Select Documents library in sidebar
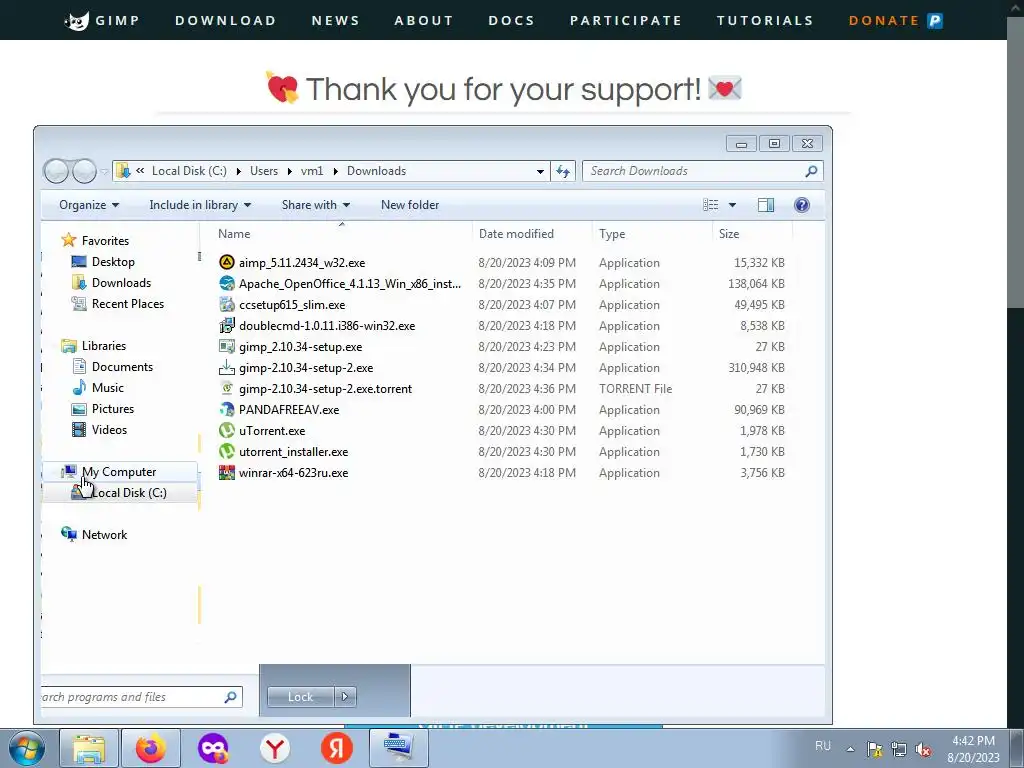 [122, 367]
